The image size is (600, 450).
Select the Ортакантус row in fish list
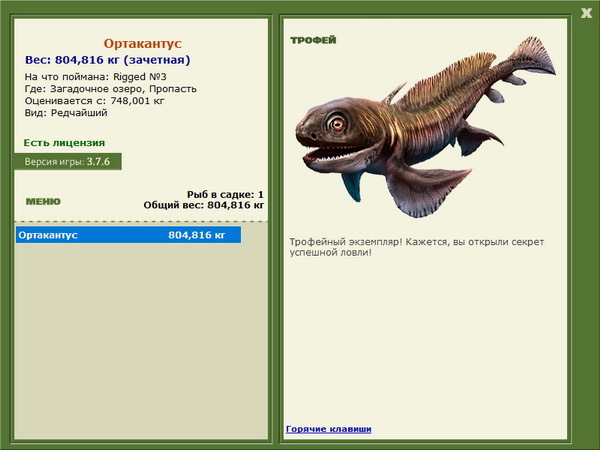tap(128, 235)
